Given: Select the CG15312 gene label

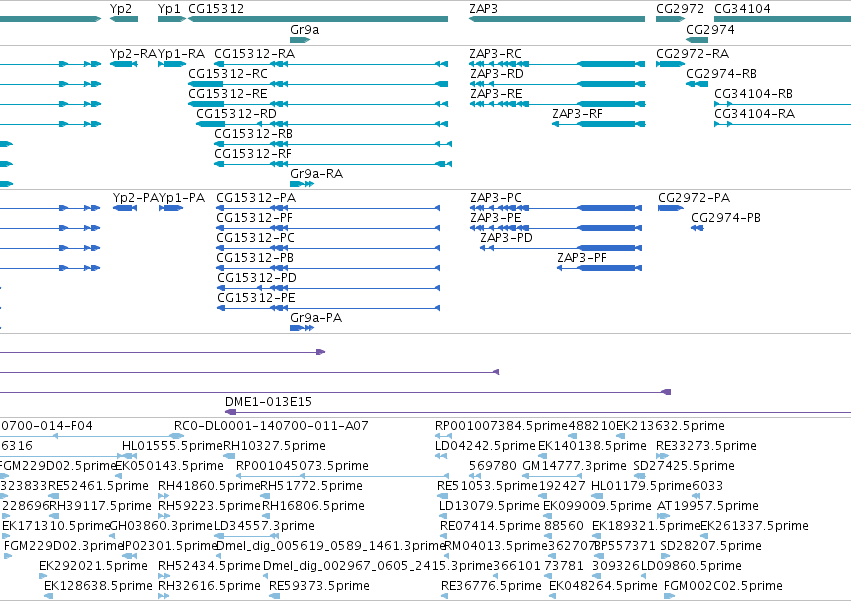Looking at the screenshot, I should pyautogui.click(x=216, y=9).
